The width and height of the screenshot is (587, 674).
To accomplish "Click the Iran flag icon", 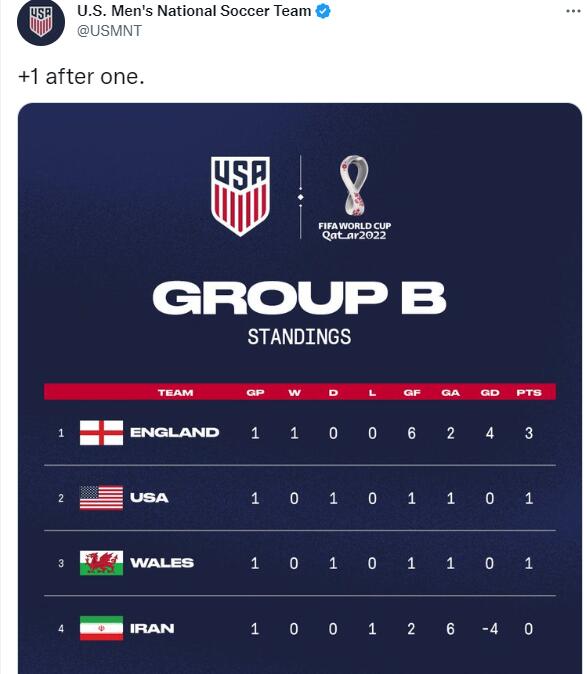I will point(101,628).
